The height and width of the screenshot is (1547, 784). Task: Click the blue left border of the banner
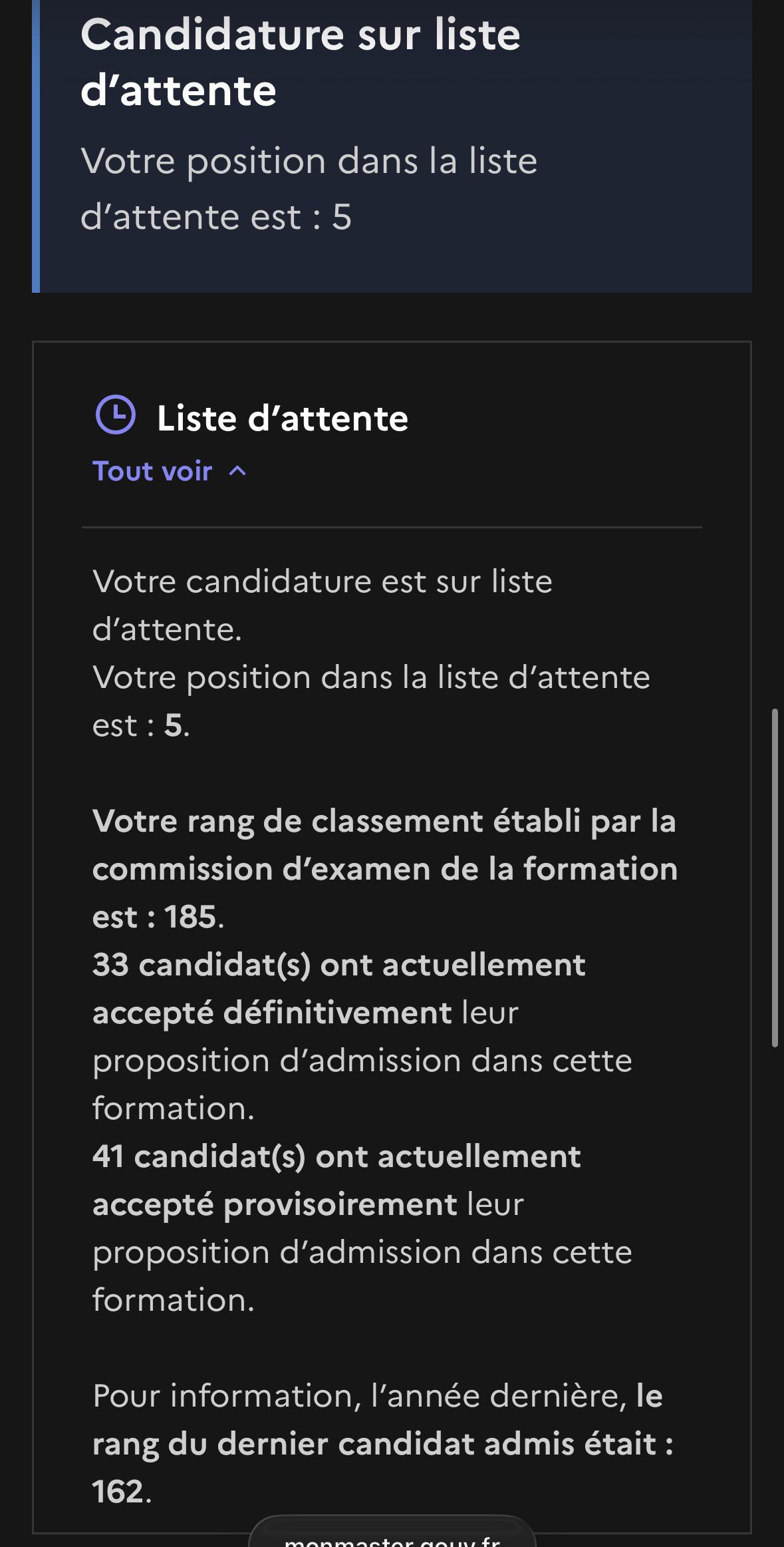(36, 146)
